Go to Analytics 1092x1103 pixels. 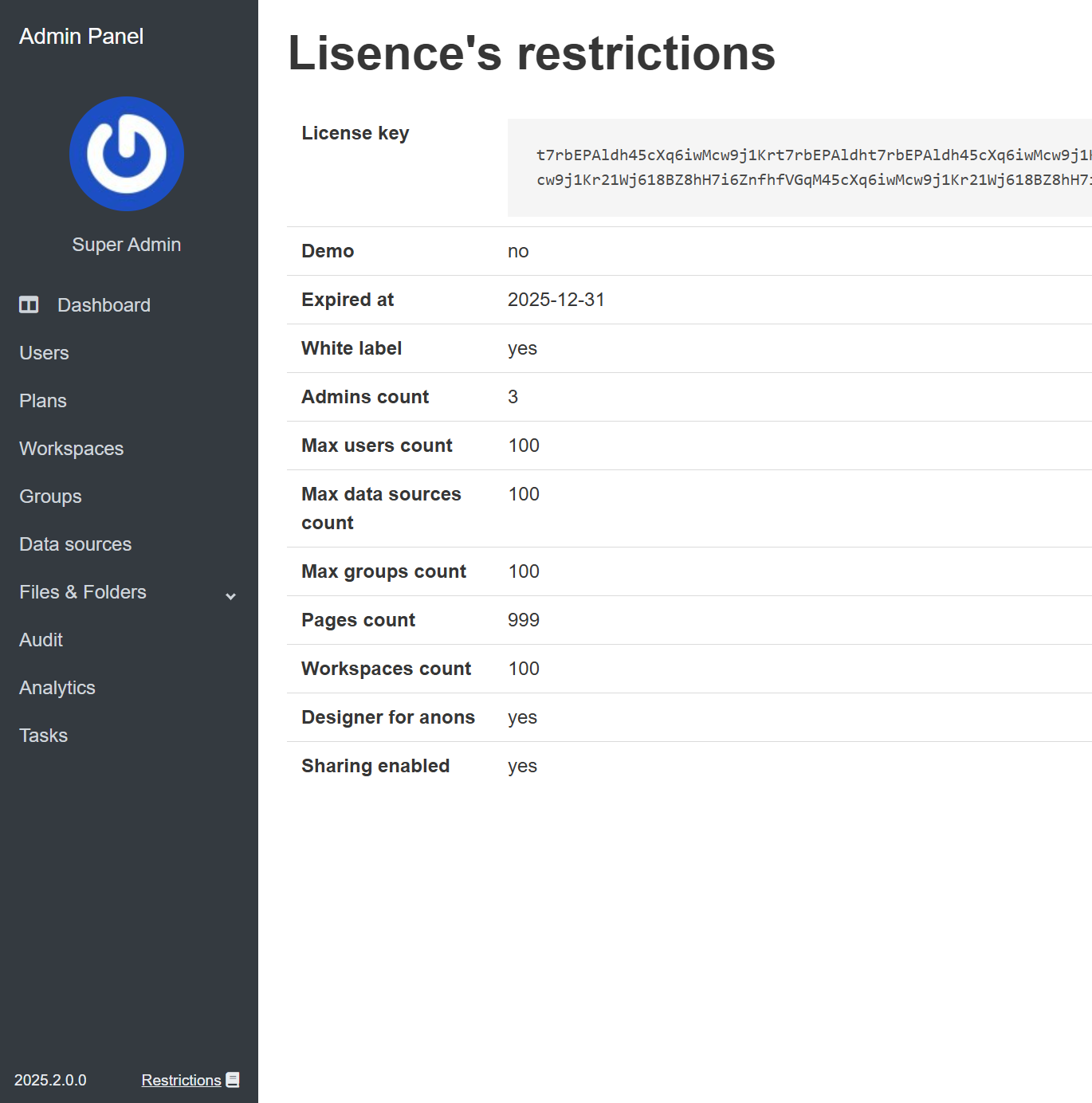(x=57, y=688)
